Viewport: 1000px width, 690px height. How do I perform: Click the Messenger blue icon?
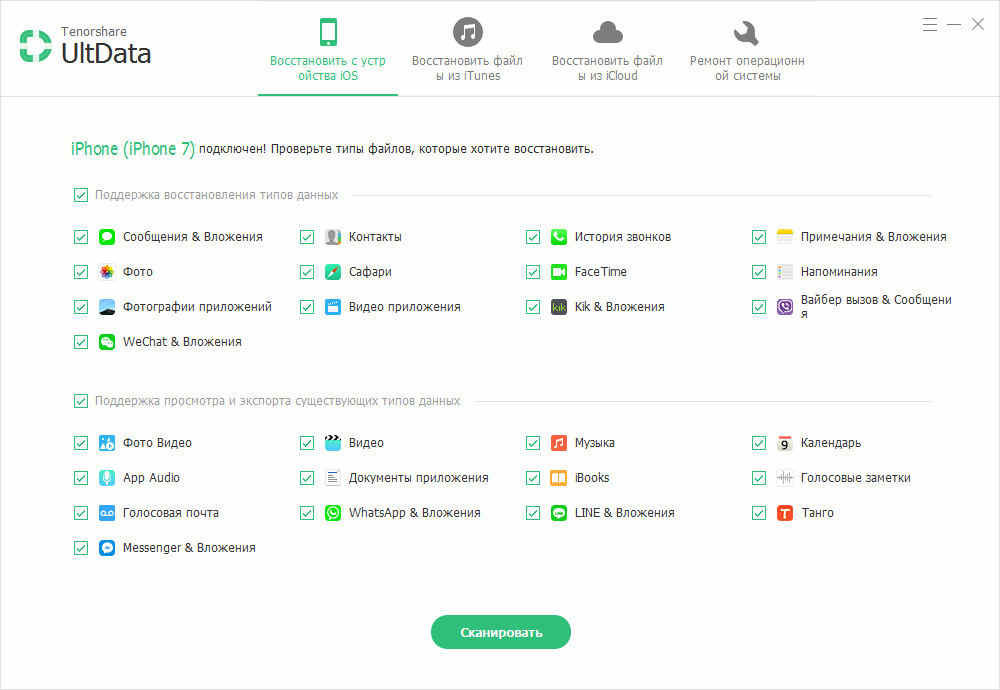tap(107, 548)
